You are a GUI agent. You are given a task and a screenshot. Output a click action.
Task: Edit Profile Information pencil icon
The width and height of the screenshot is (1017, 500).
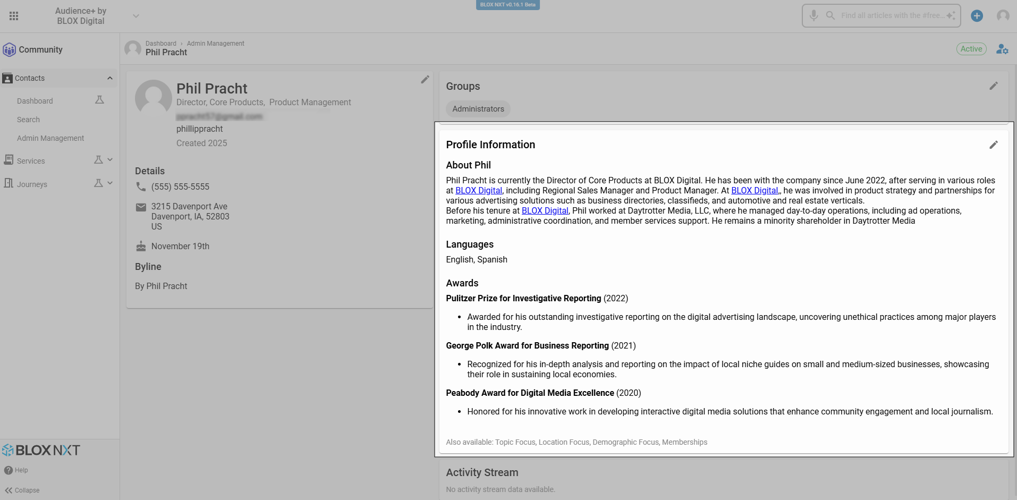pyautogui.click(x=994, y=145)
